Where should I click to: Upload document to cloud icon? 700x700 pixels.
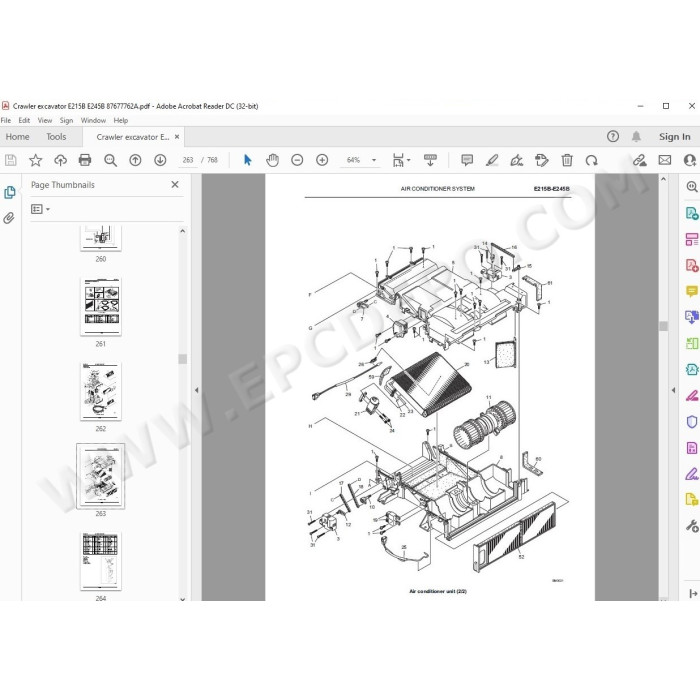[x=60, y=160]
